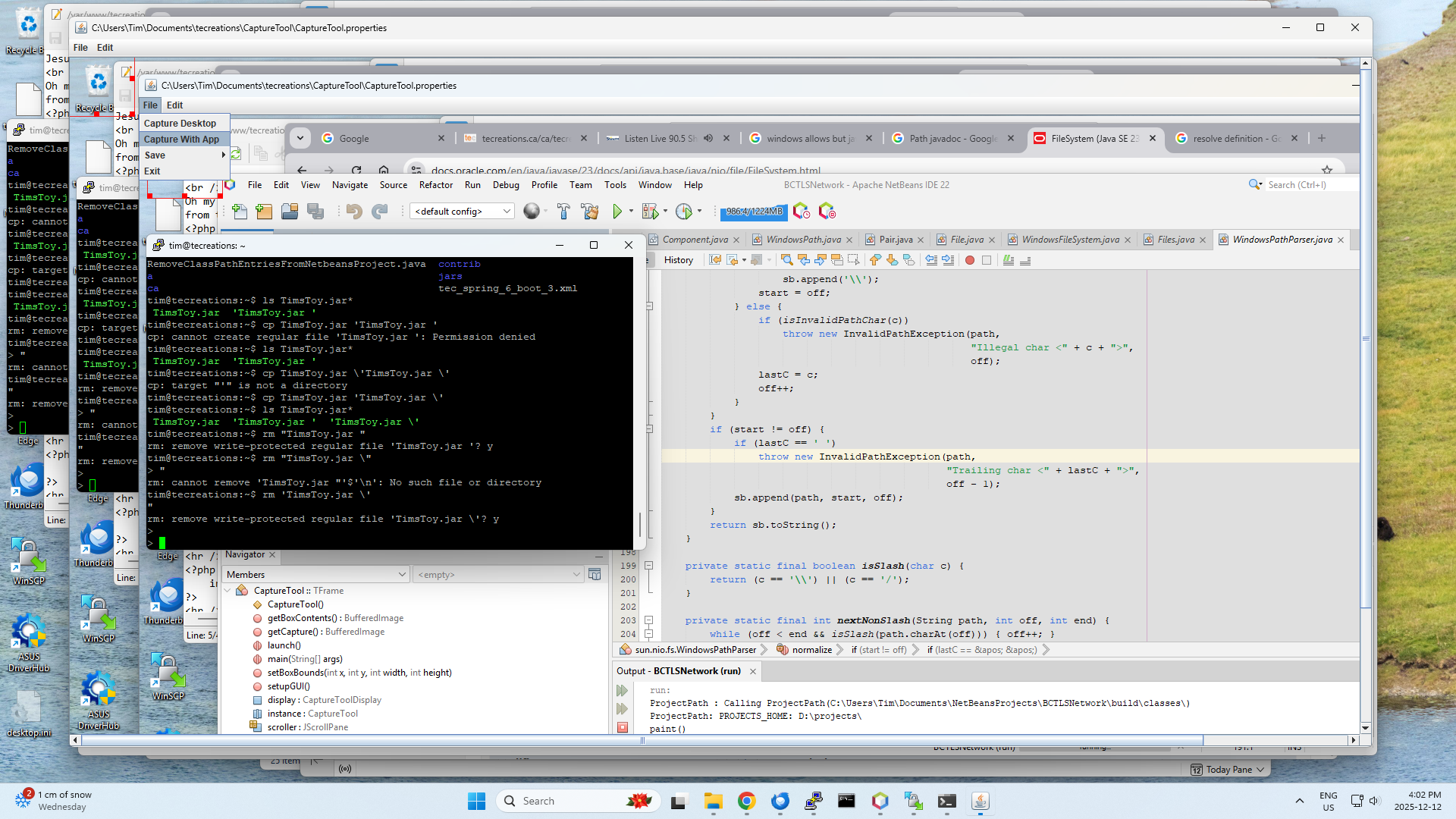This screenshot has width=1456, height=819.
Task: Open the Members dropdown in Navigator
Action: [316, 575]
